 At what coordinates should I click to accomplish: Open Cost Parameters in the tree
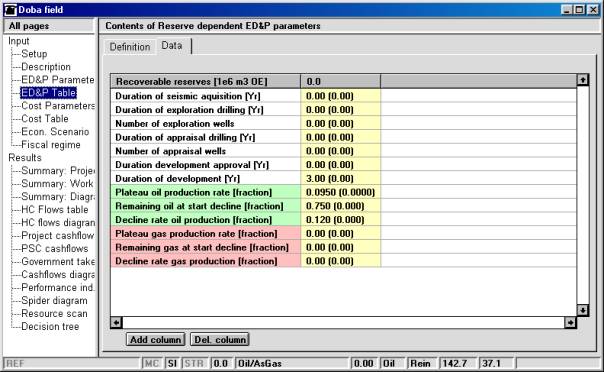[x=58, y=106]
